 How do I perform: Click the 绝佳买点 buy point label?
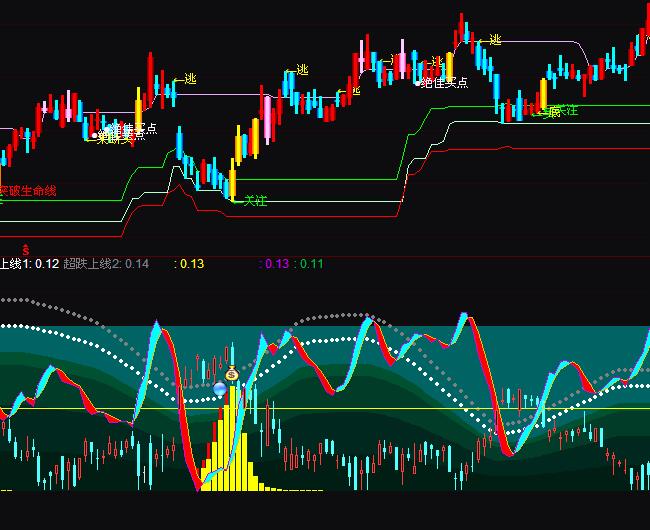tap(445, 82)
